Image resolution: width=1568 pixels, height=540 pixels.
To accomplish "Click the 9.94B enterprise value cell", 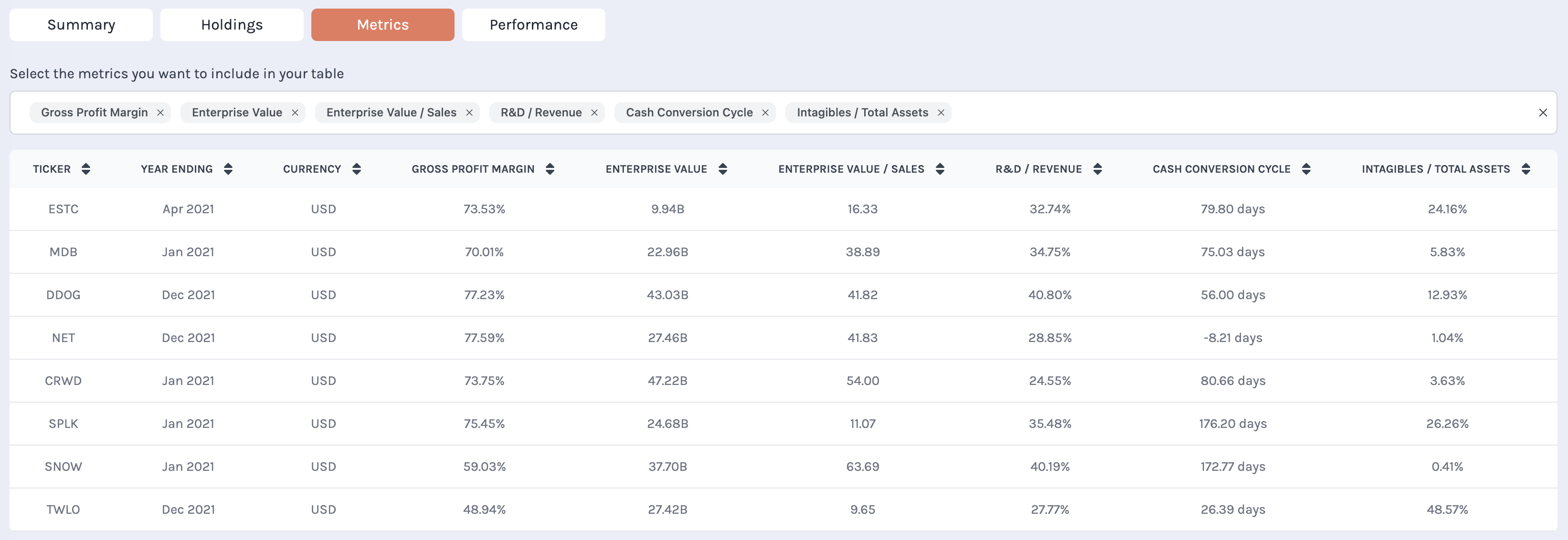I will click(668, 209).
